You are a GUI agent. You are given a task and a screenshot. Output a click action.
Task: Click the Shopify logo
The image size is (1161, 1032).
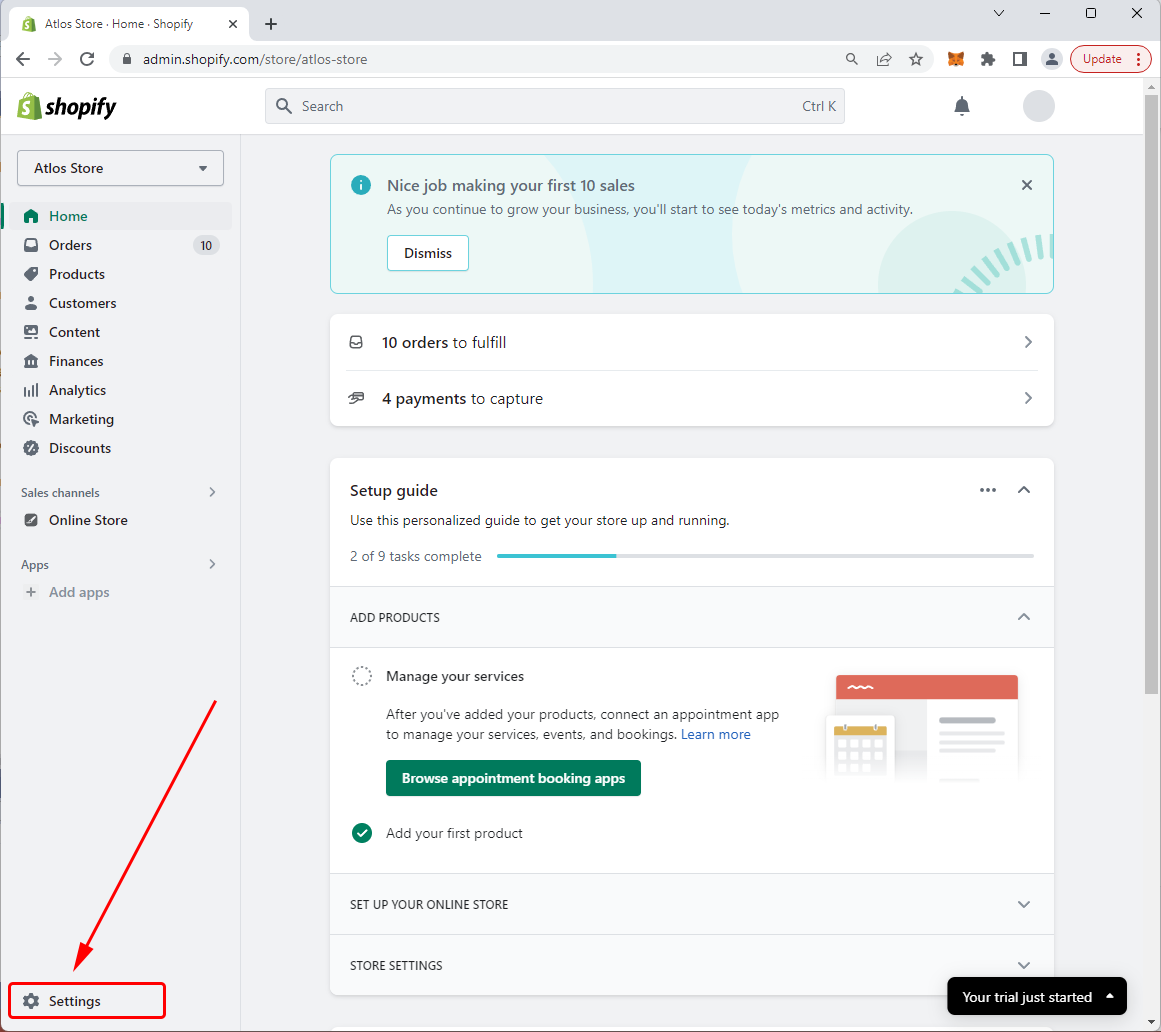tap(67, 107)
